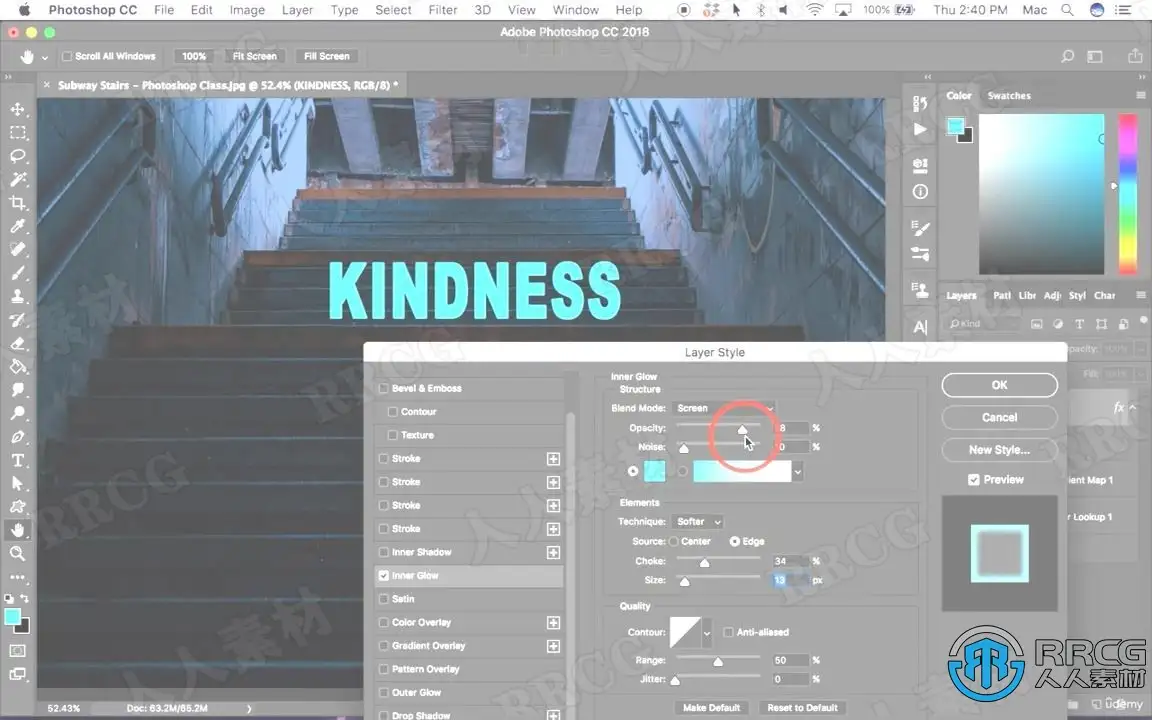Open the Technique Softer dropdown
This screenshot has height=720, width=1152.
click(698, 522)
